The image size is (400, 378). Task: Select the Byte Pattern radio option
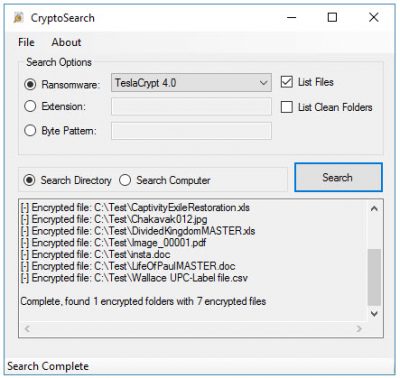pyautogui.click(x=30, y=130)
